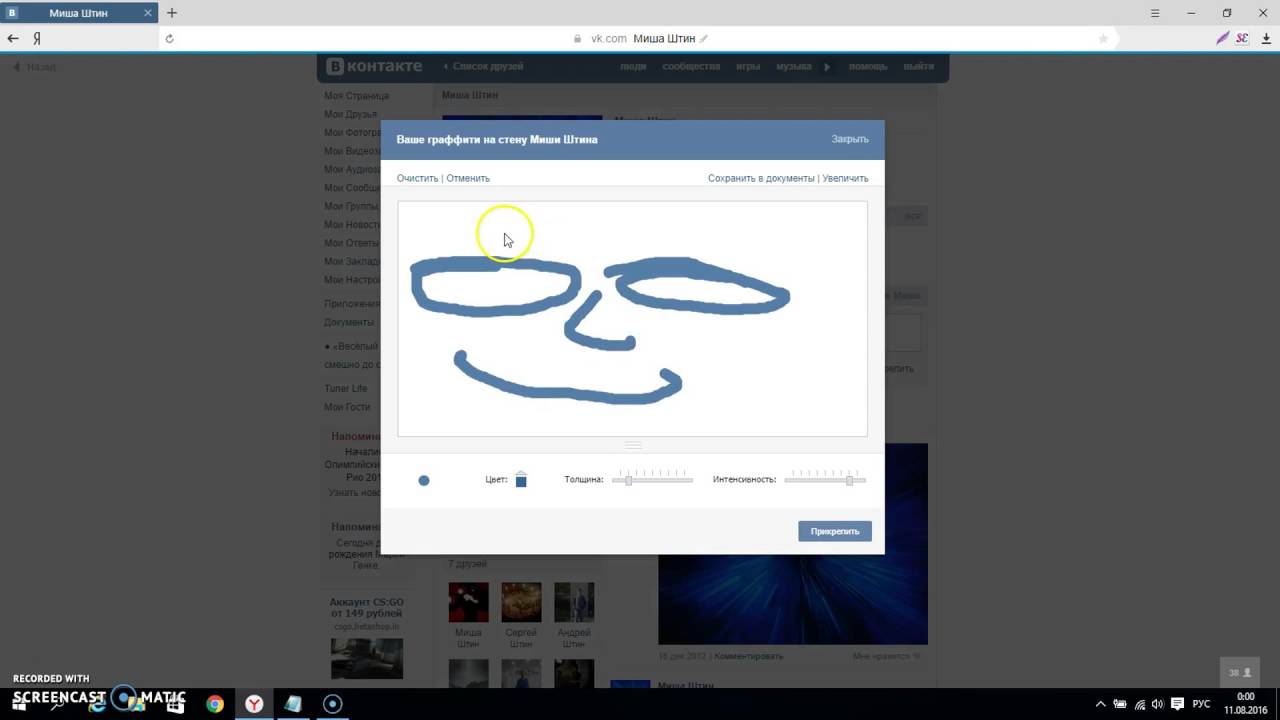This screenshot has height=720, width=1280.
Task: Clear the canvas with Очистить
Action: click(x=417, y=178)
